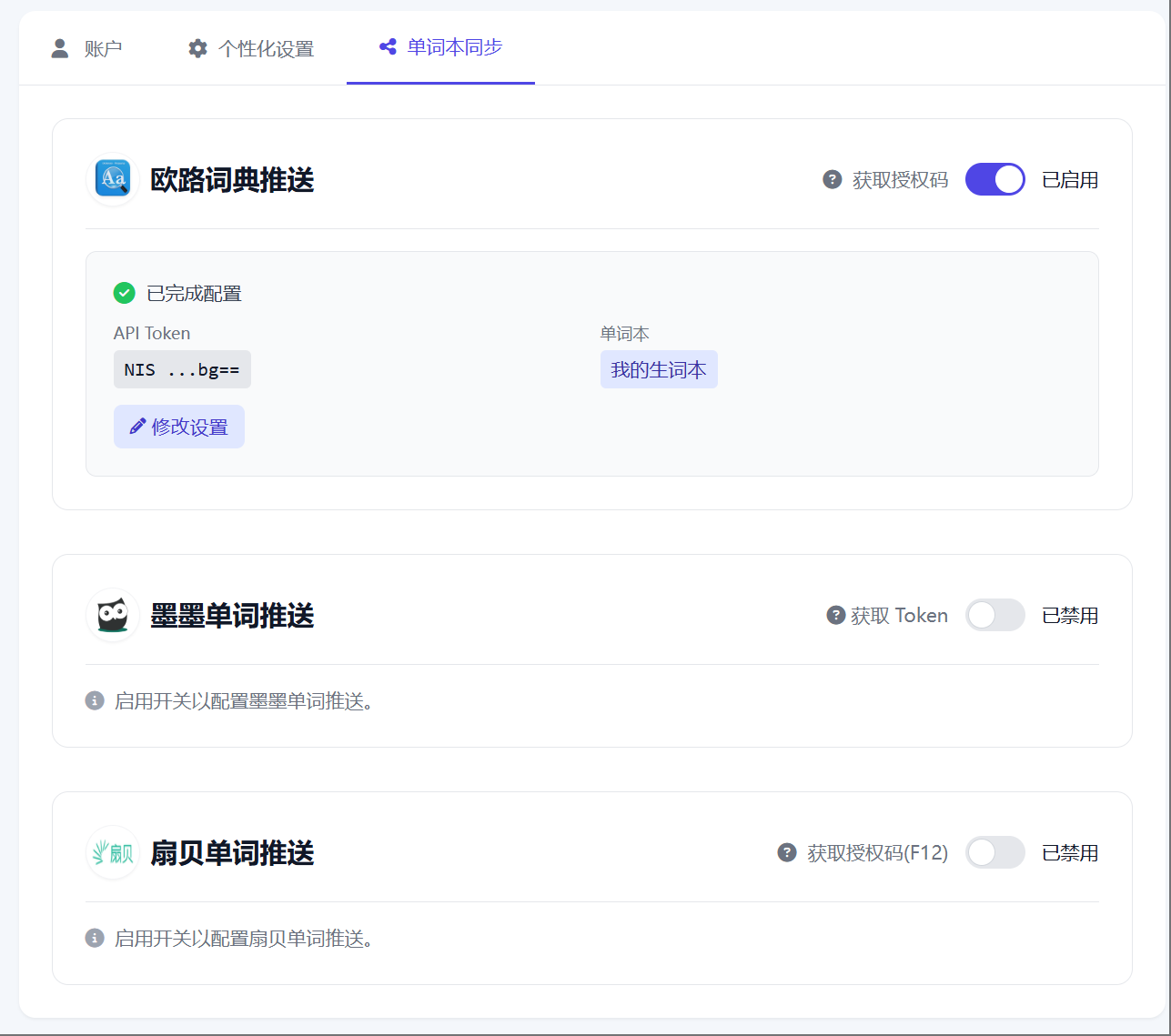Image resolution: width=1171 pixels, height=1036 pixels.
Task: Click the question mark beside 获取 Token
Action: click(x=836, y=615)
